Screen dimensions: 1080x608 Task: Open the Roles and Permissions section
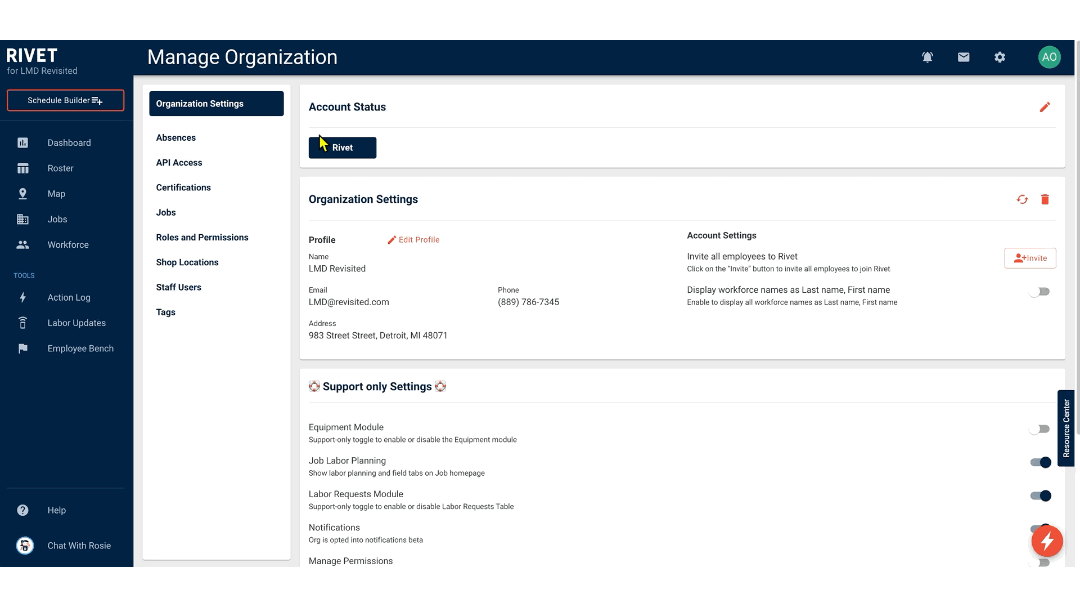click(x=204, y=237)
